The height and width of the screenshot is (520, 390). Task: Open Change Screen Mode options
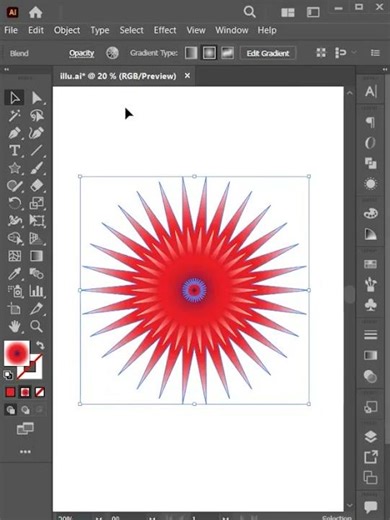pyautogui.click(x=25, y=428)
